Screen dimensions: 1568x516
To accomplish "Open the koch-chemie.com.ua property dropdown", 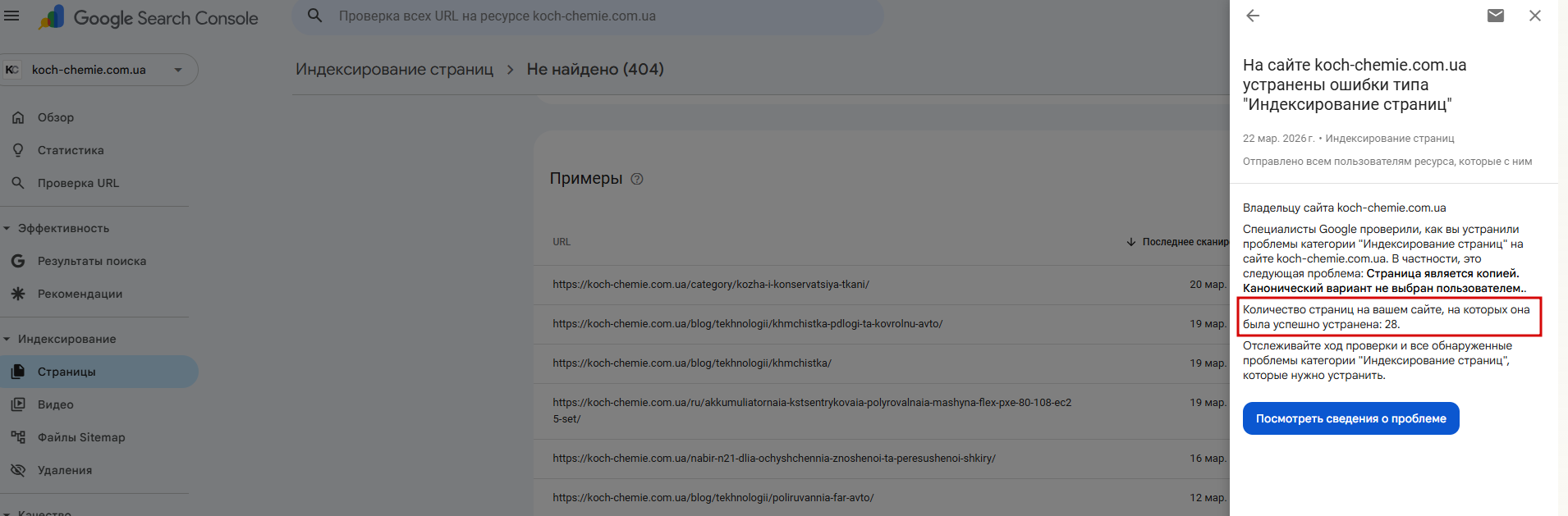I will 99,70.
